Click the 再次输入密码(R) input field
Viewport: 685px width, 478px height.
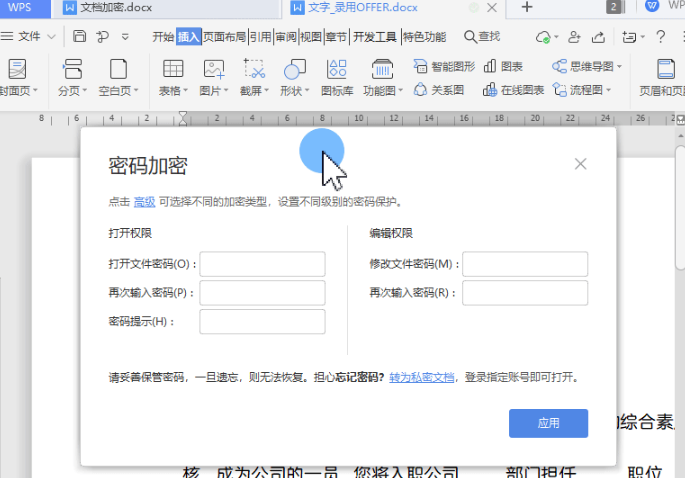525,293
